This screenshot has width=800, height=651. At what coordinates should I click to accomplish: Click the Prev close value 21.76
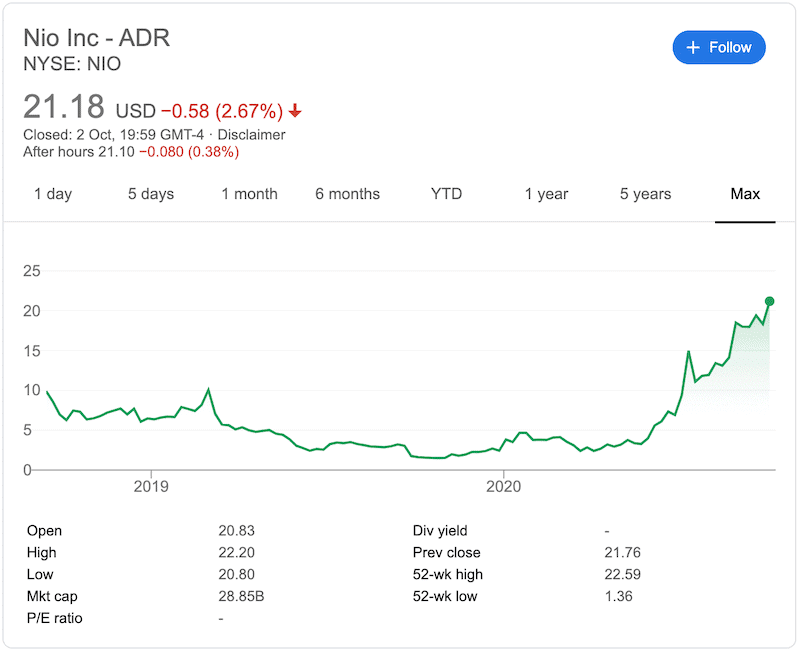coord(622,553)
